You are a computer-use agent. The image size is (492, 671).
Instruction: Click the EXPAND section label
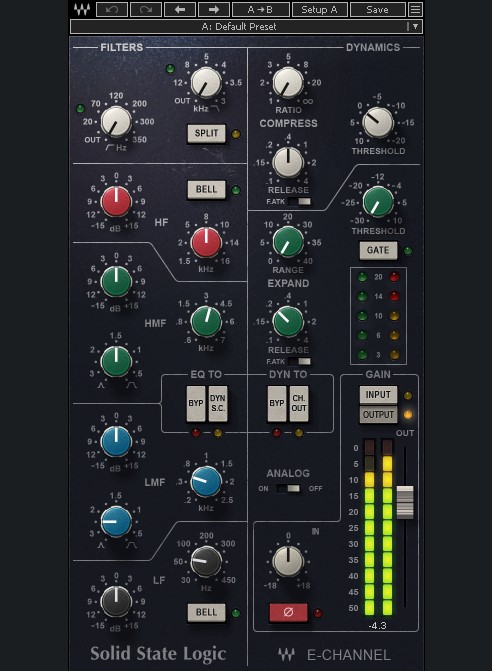click(288, 283)
